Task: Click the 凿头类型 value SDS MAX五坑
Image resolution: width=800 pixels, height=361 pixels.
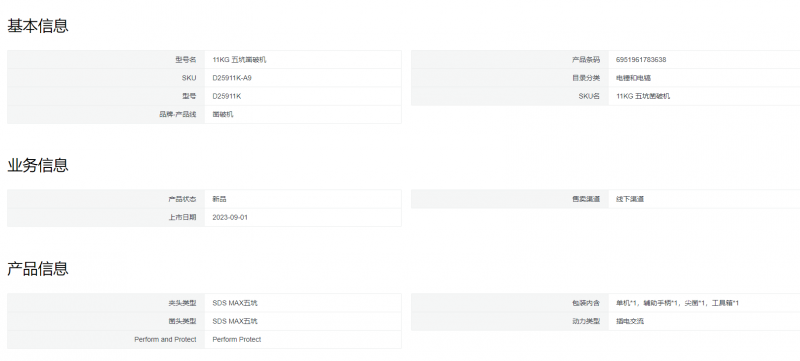Action: (235, 321)
